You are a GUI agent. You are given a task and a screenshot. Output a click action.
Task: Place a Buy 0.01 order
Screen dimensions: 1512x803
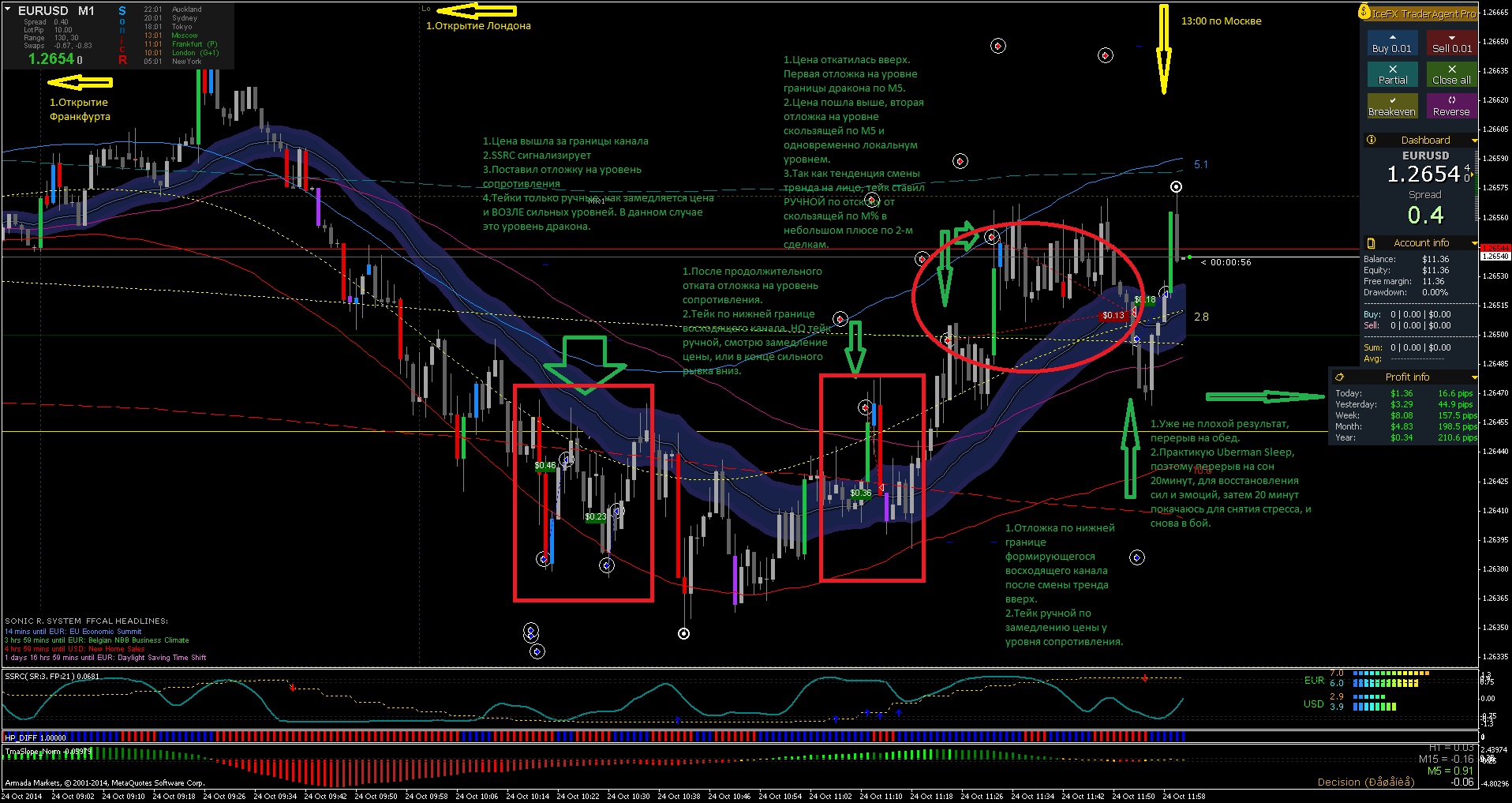[1392, 43]
